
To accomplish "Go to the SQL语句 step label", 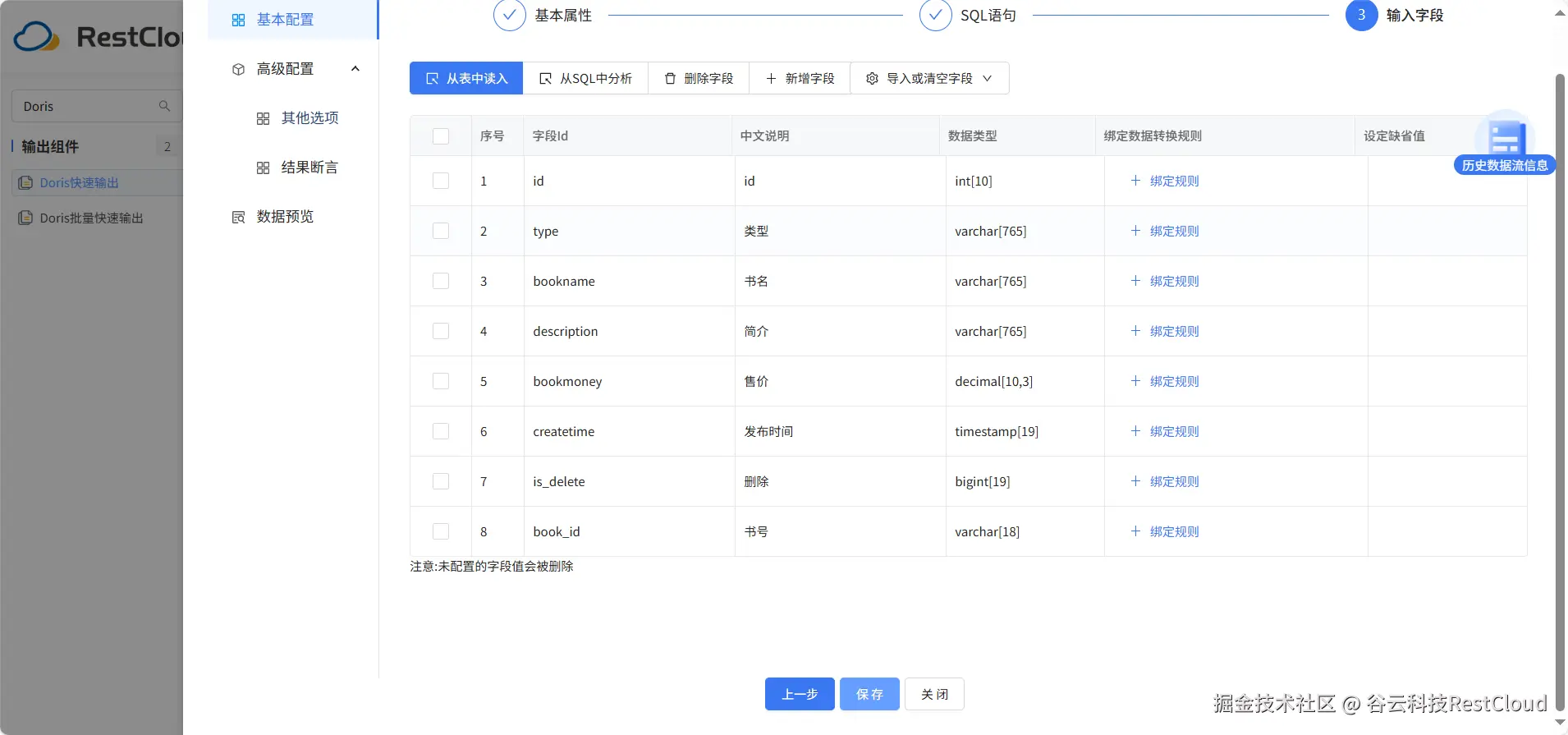I will pyautogui.click(x=988, y=16).
